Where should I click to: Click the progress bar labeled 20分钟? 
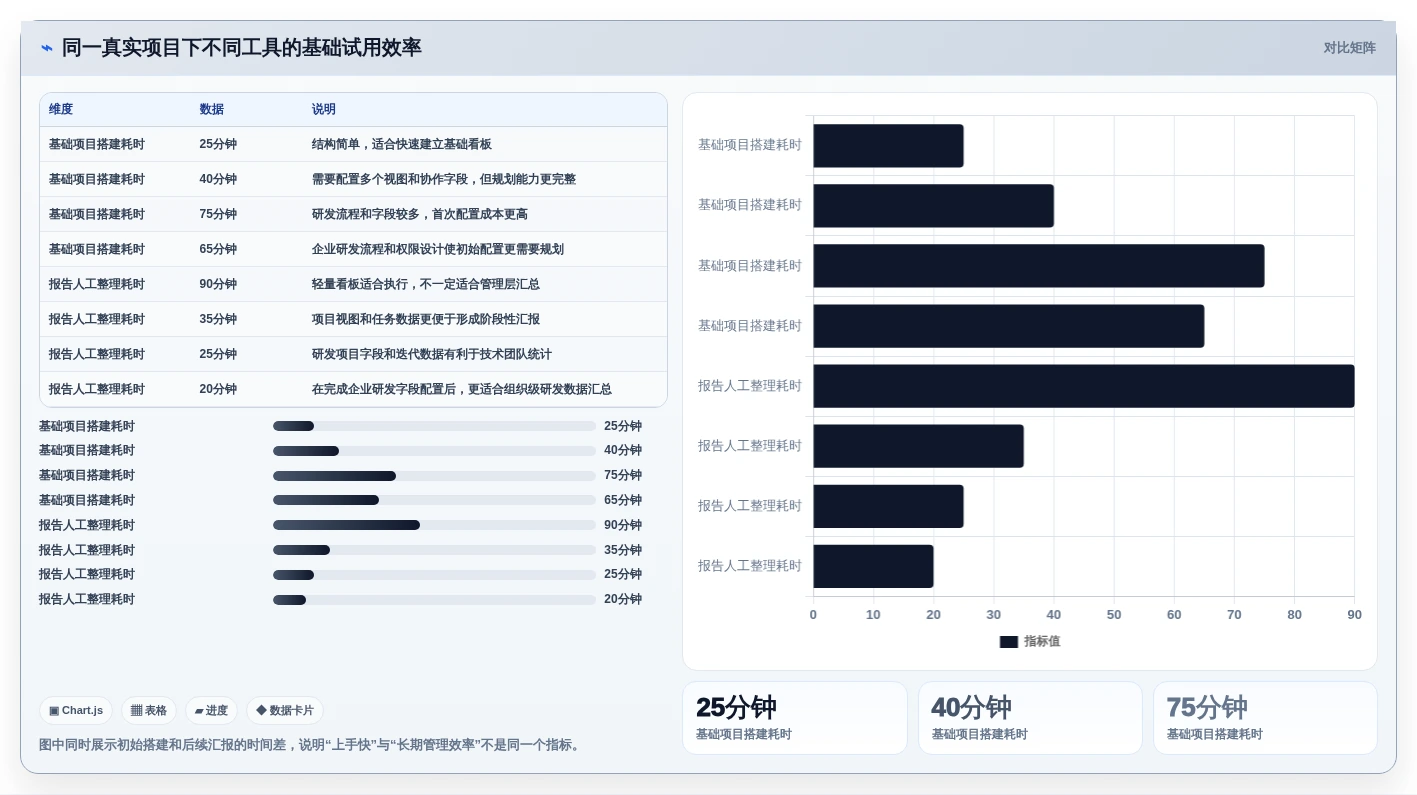click(434, 599)
